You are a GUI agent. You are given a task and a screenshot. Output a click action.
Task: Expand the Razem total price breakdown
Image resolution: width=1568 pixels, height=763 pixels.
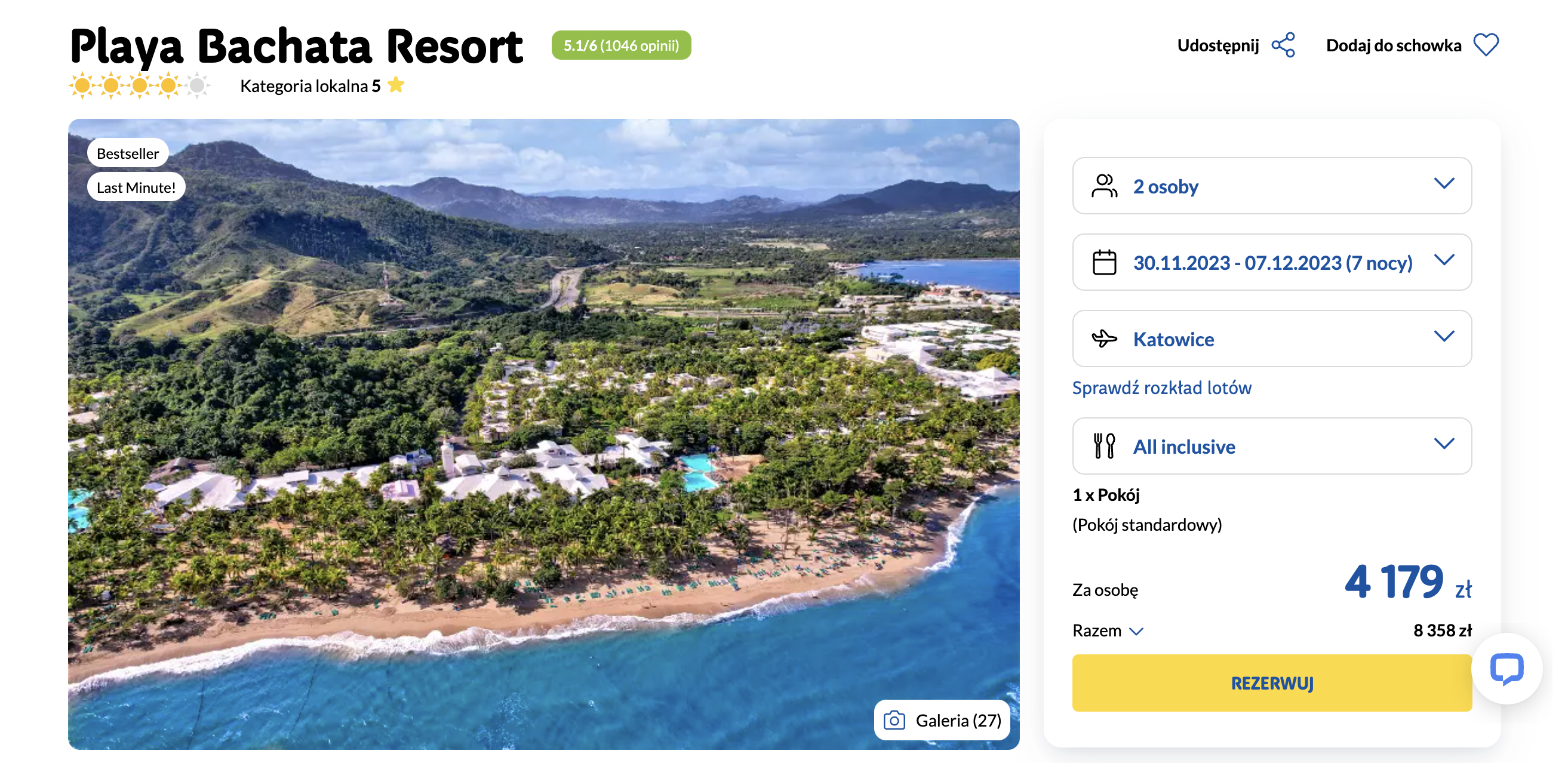(x=1107, y=630)
